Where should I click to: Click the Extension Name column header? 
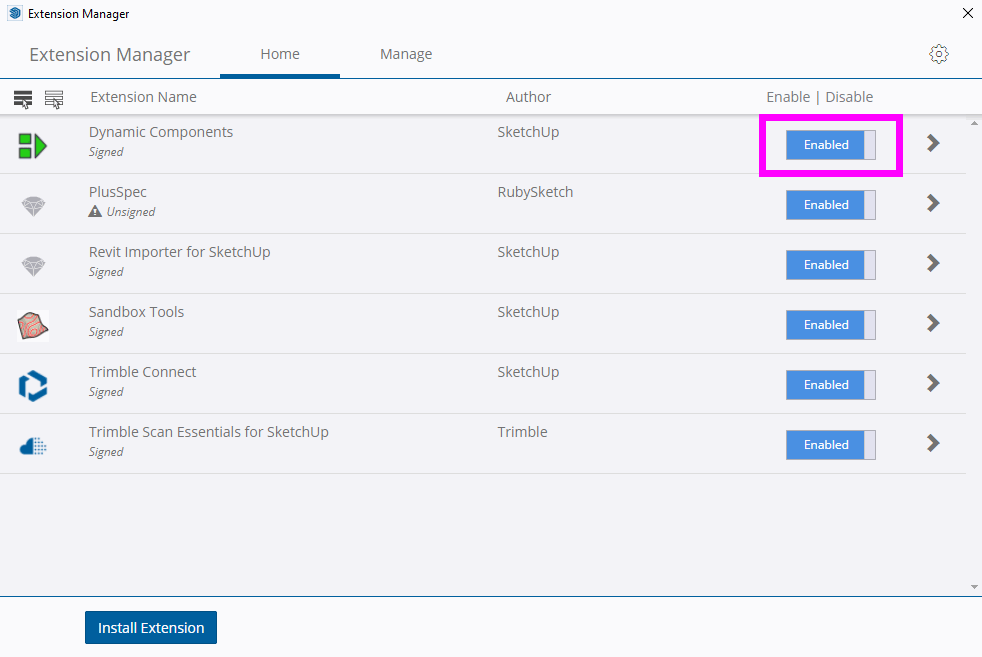point(143,97)
